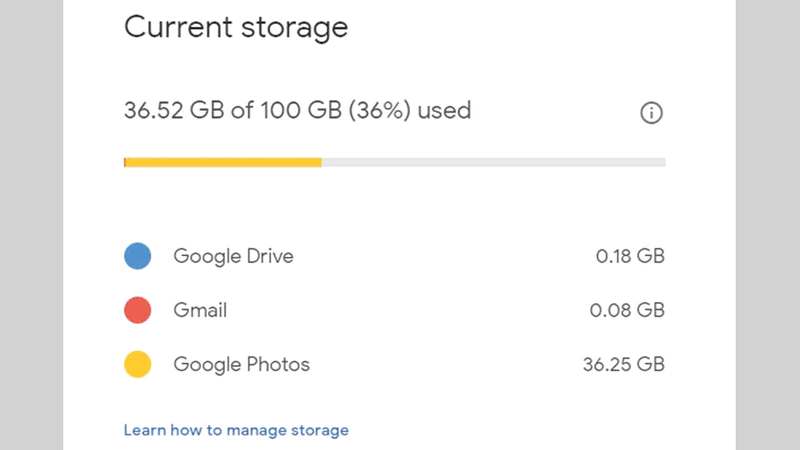Click the (36%) percentage in usage summary
The height and width of the screenshot is (450, 800).
point(376,110)
